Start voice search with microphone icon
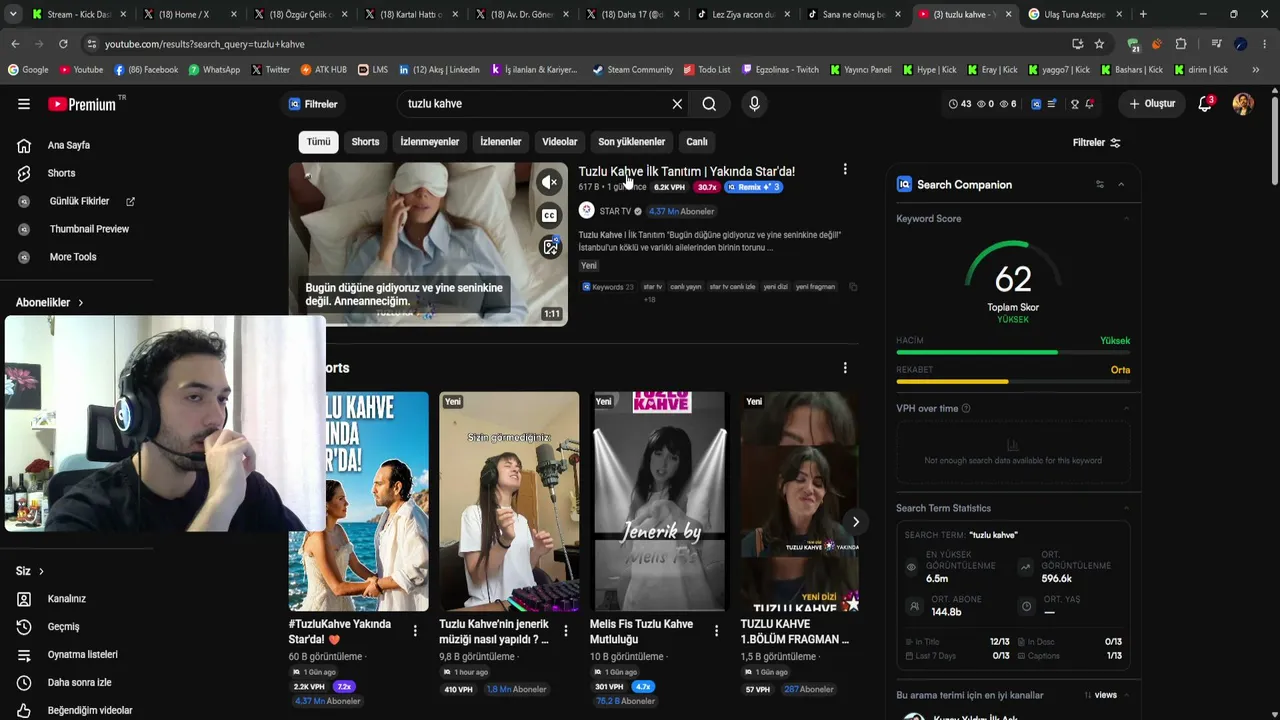Image resolution: width=1280 pixels, height=720 pixels. click(754, 104)
